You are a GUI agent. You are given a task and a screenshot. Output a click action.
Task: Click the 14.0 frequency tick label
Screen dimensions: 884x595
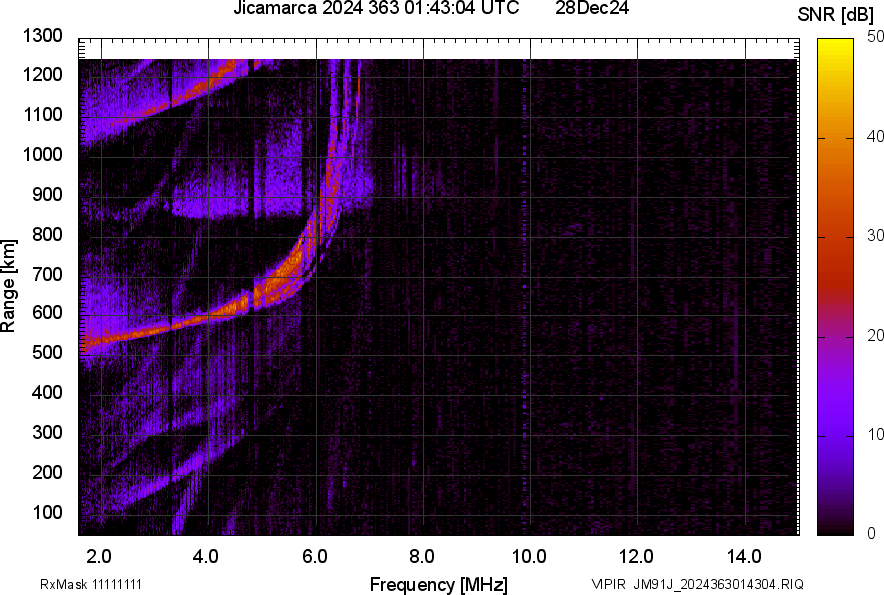[x=744, y=557]
